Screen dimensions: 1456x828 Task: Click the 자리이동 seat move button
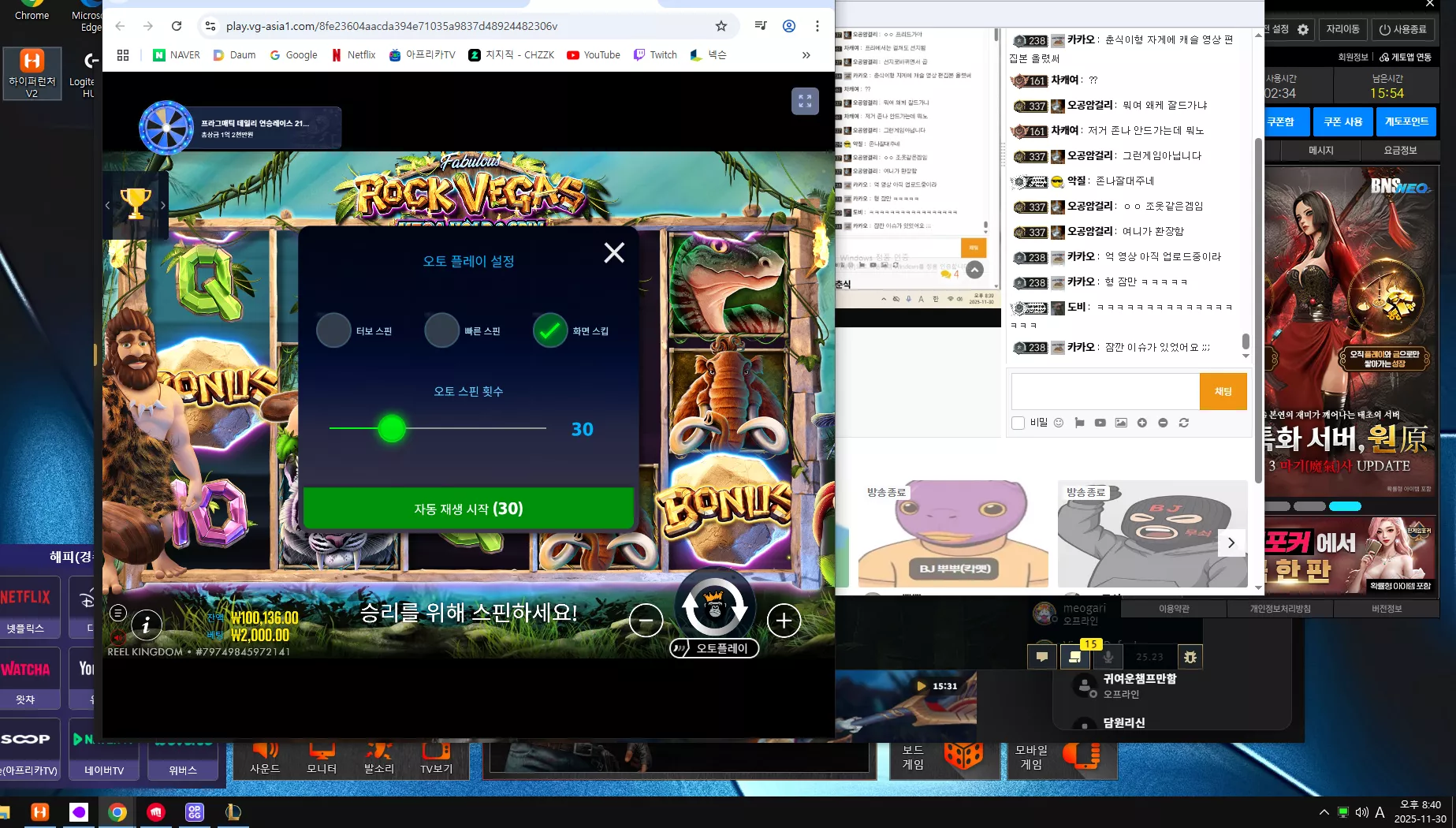[x=1342, y=29]
